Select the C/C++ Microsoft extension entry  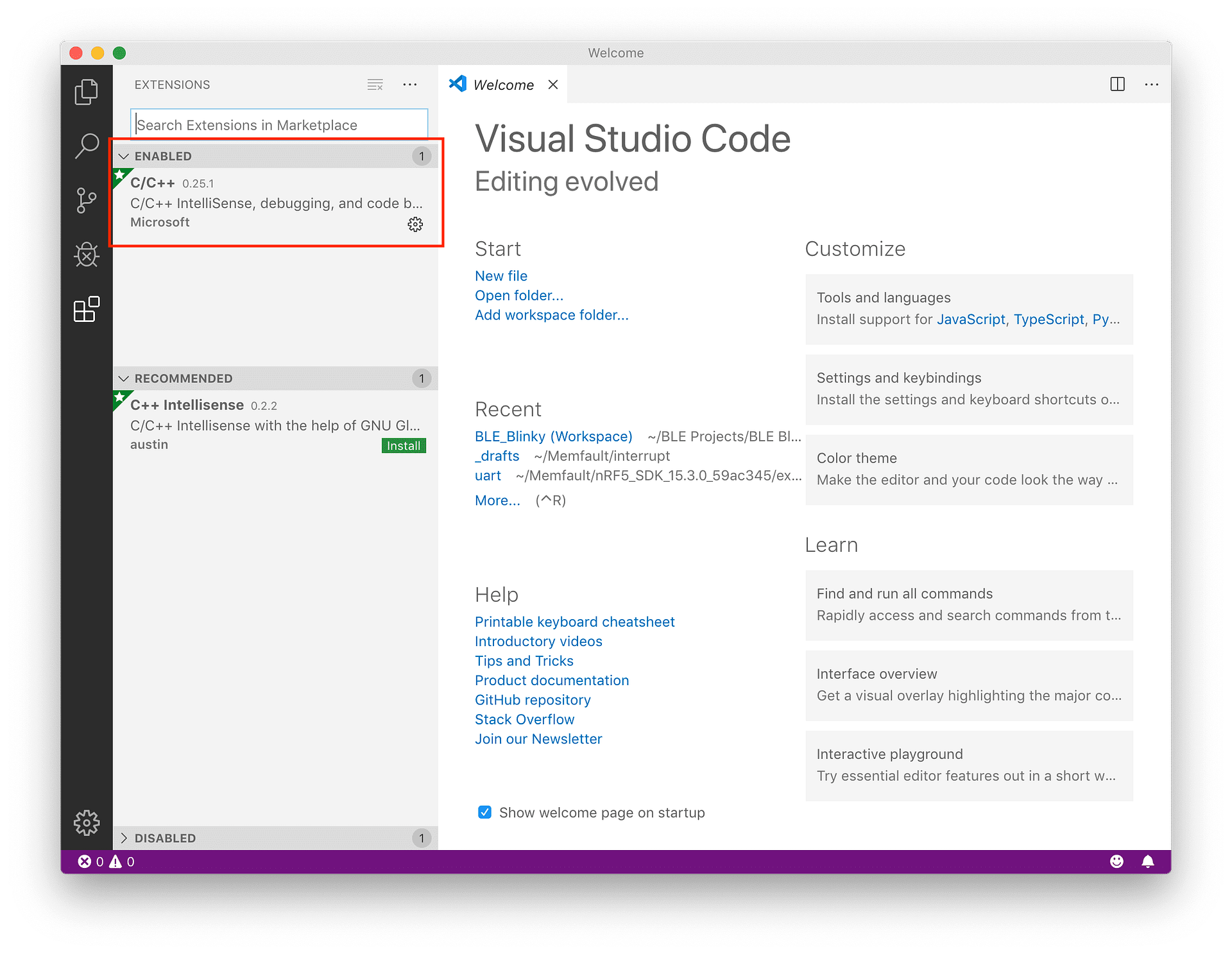[275, 203]
